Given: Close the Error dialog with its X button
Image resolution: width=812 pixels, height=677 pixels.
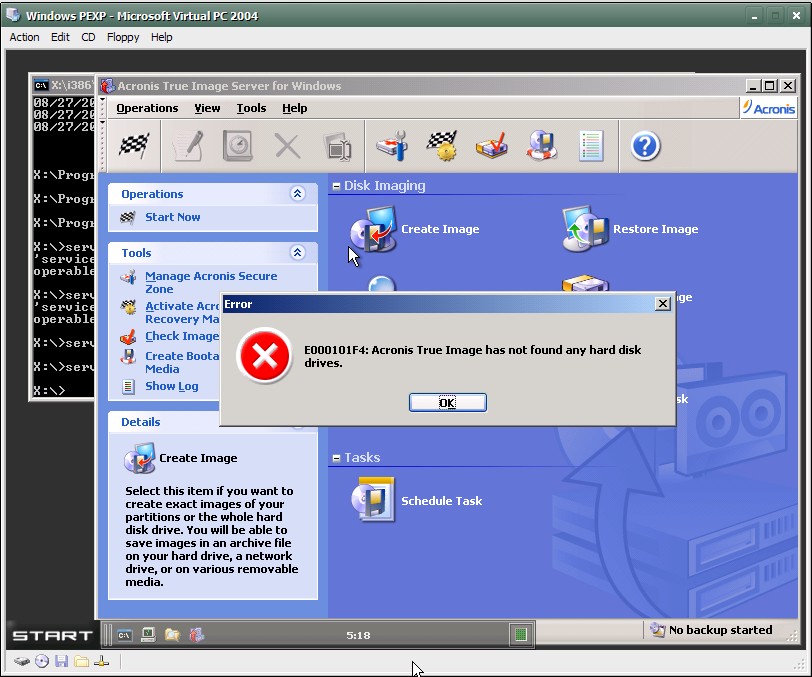Looking at the screenshot, I should [x=662, y=304].
